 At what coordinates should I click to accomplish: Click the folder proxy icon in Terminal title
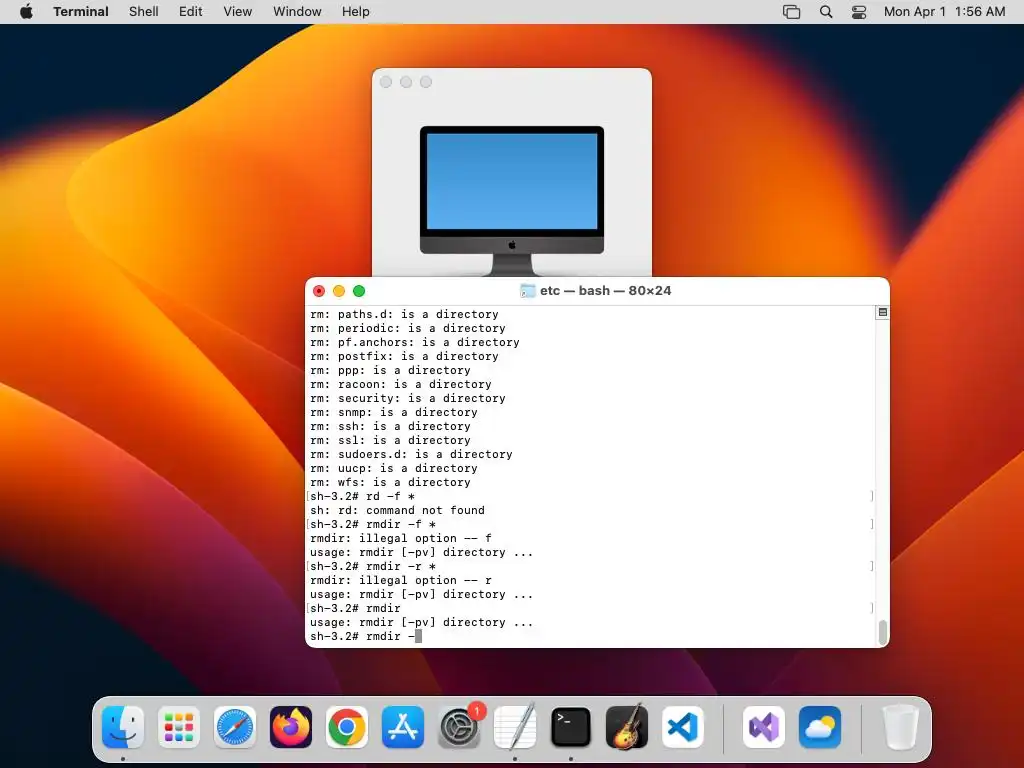tap(528, 291)
